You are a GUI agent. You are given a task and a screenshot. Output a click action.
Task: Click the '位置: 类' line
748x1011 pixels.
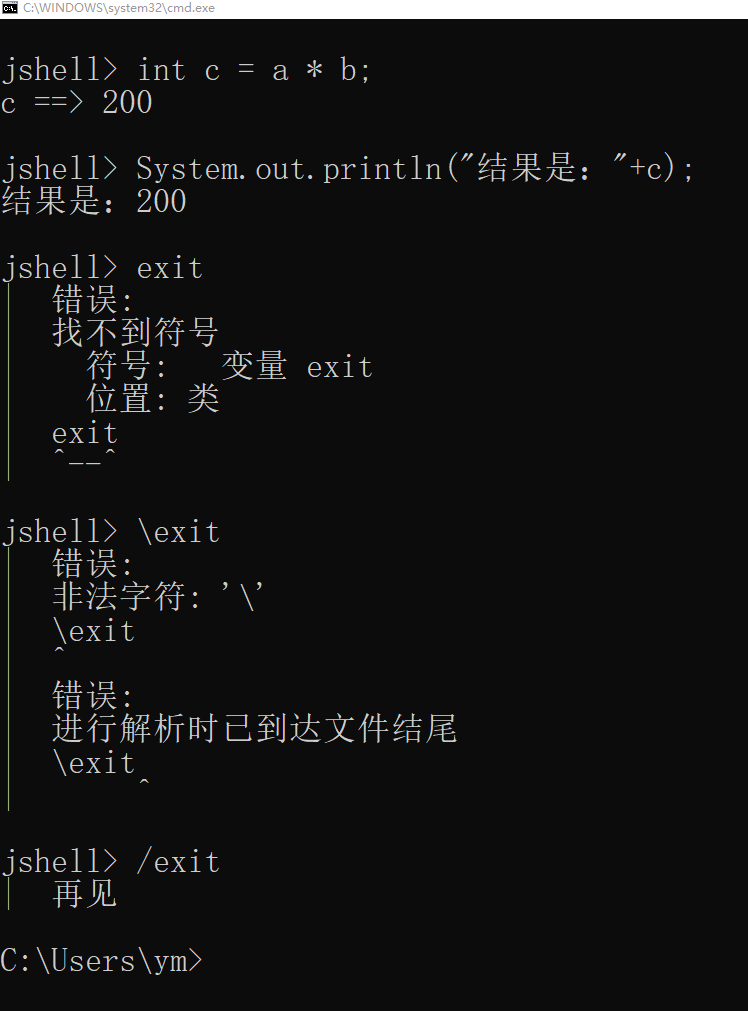(x=153, y=399)
